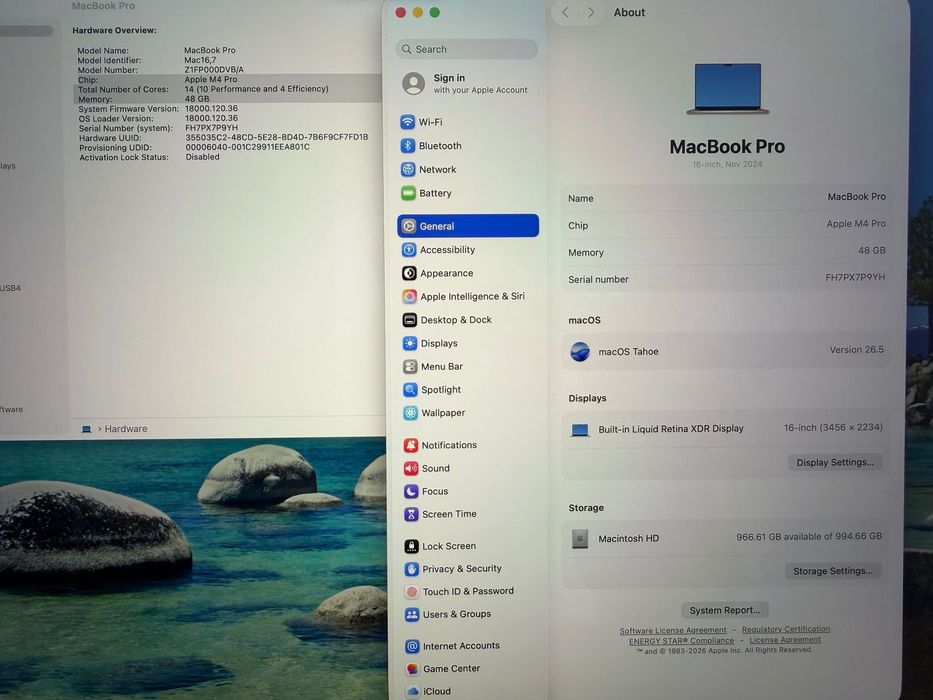Go forward with the right chevron
The image size is (933, 700).
(591, 12)
